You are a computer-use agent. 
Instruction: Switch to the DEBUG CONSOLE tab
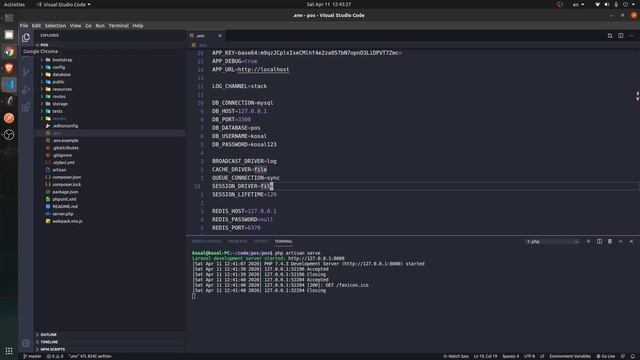(x=207, y=242)
